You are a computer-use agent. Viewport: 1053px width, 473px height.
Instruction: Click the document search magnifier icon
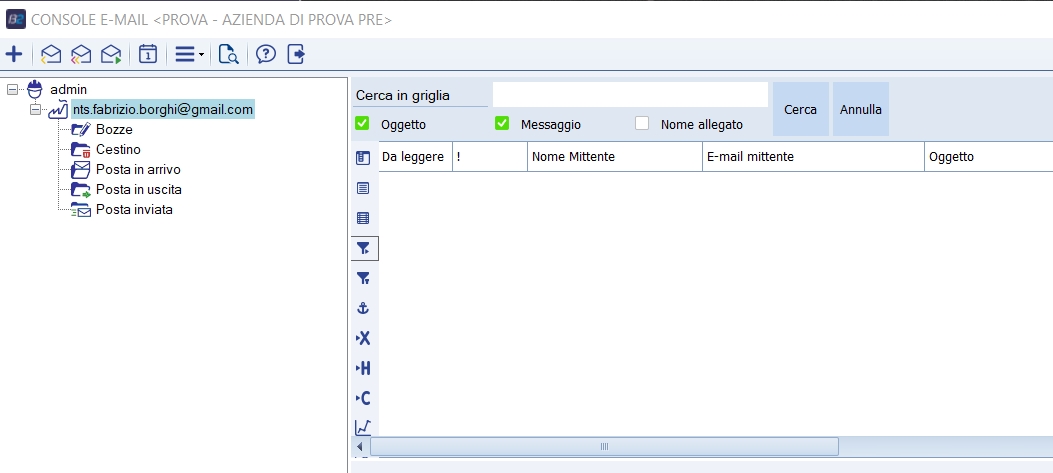[x=229, y=54]
